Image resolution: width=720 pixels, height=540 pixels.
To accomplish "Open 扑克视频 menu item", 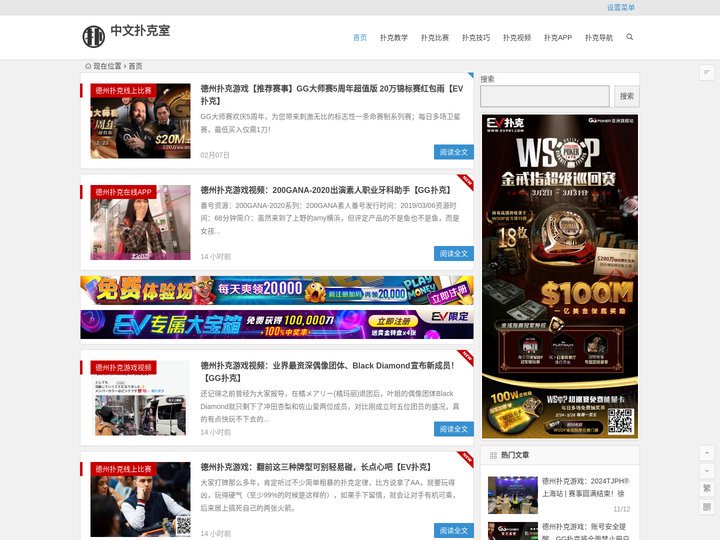I will click(517, 38).
